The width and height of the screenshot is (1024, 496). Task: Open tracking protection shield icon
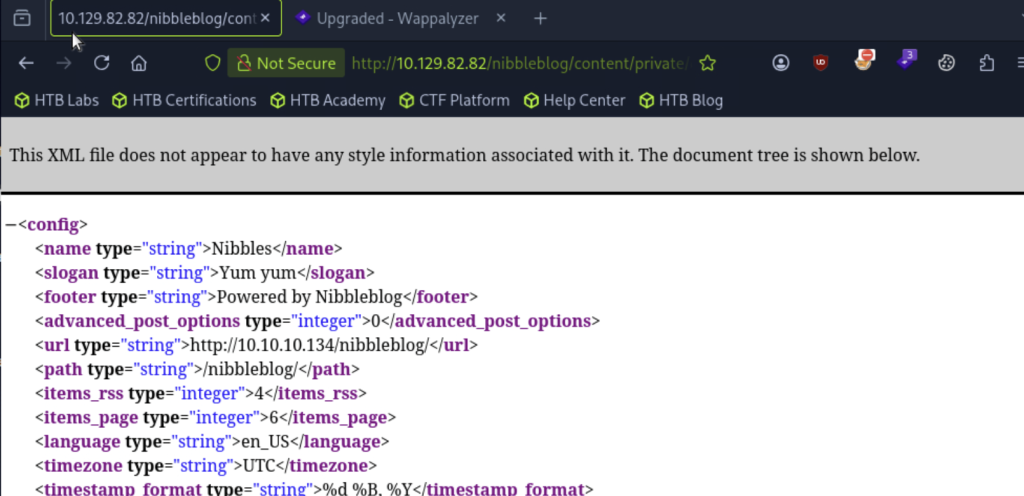pos(213,63)
